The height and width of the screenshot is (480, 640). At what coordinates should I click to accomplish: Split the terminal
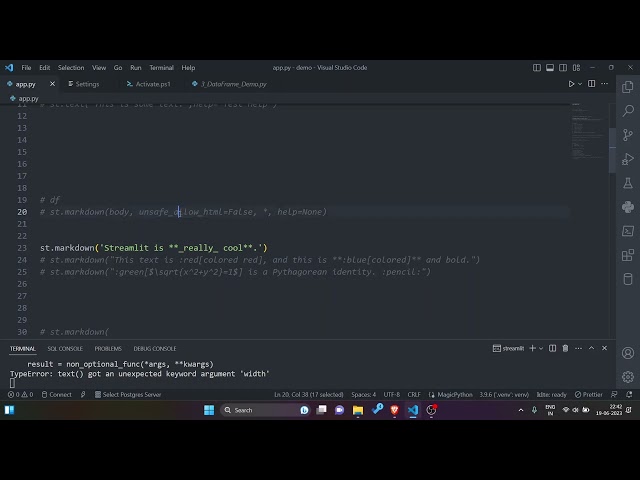pyautogui.click(x=552, y=348)
